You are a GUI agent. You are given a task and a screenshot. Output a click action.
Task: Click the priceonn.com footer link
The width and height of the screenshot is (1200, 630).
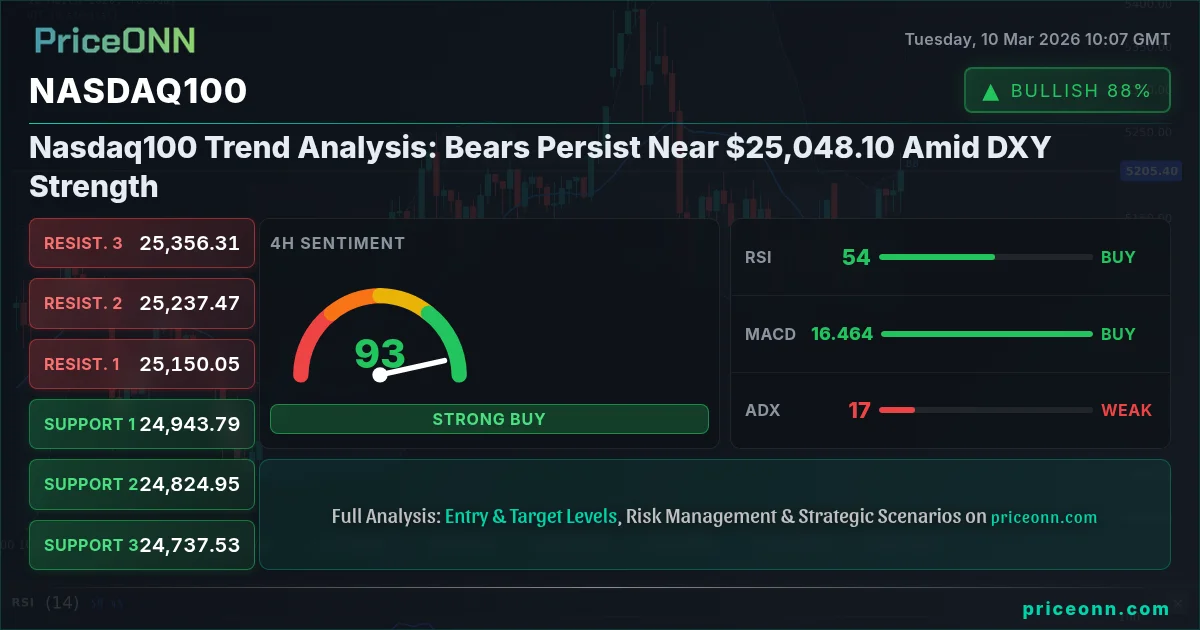point(1096,609)
